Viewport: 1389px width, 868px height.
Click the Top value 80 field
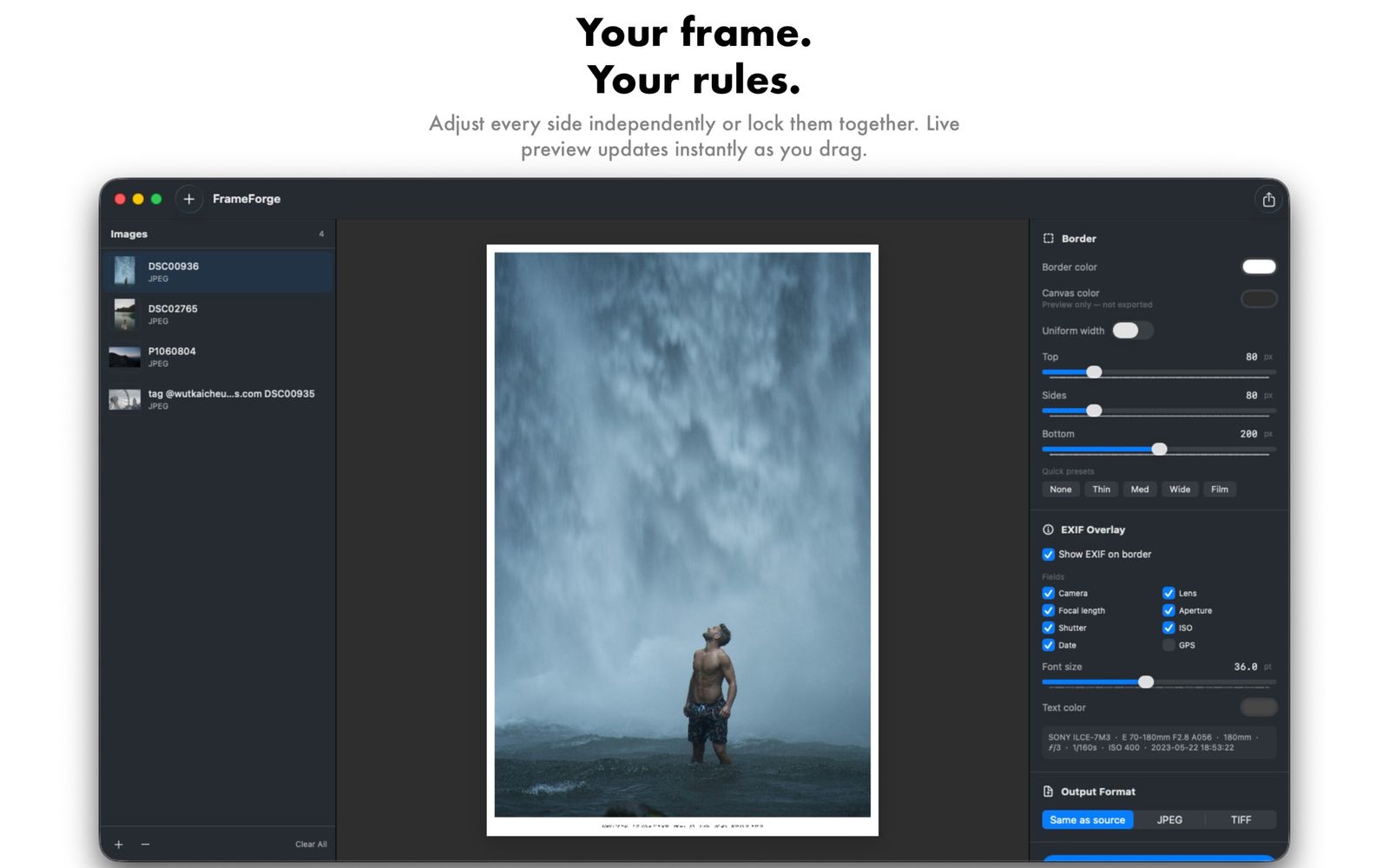coord(1251,357)
